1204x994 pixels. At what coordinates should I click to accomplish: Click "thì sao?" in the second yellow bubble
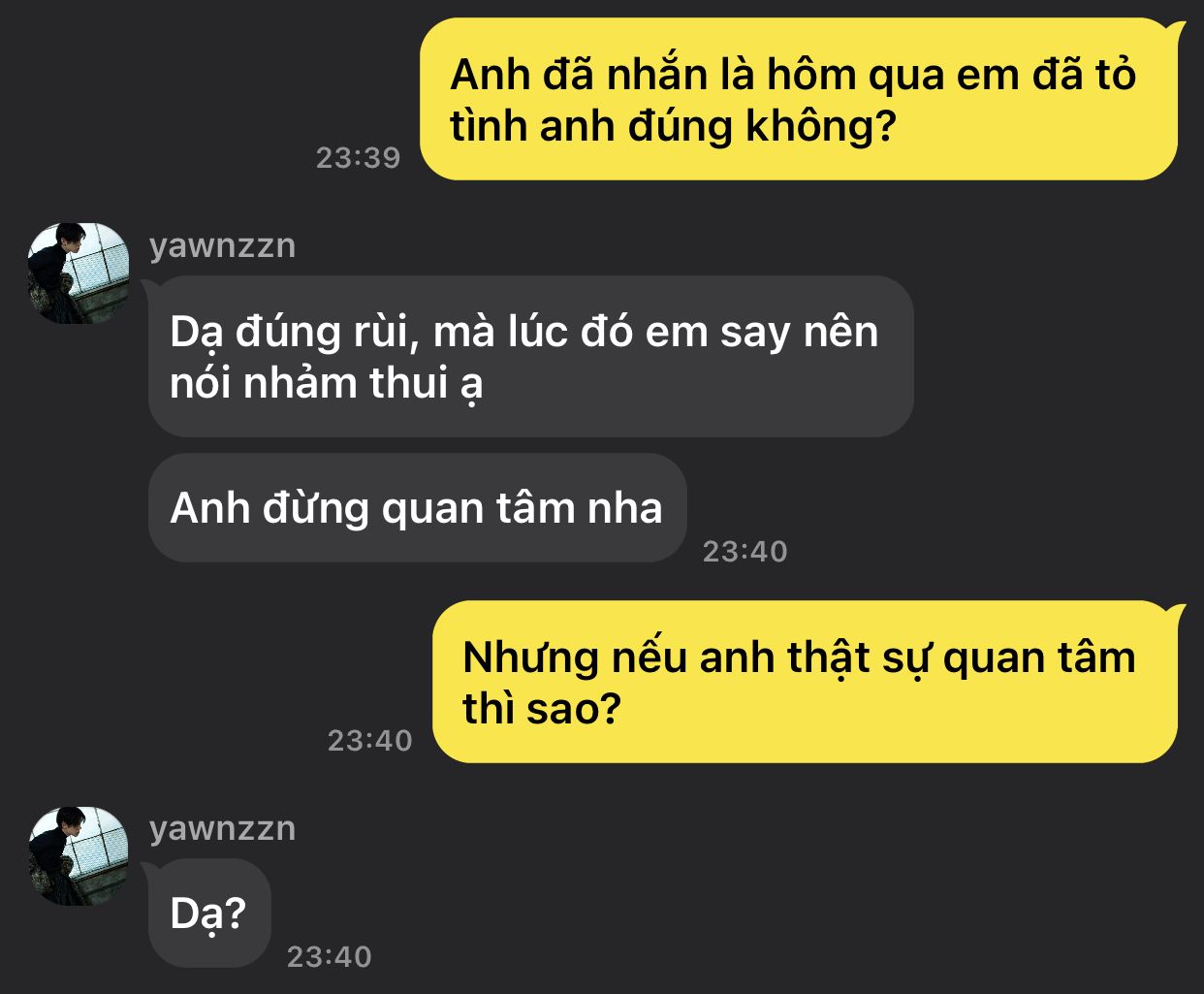click(x=541, y=709)
